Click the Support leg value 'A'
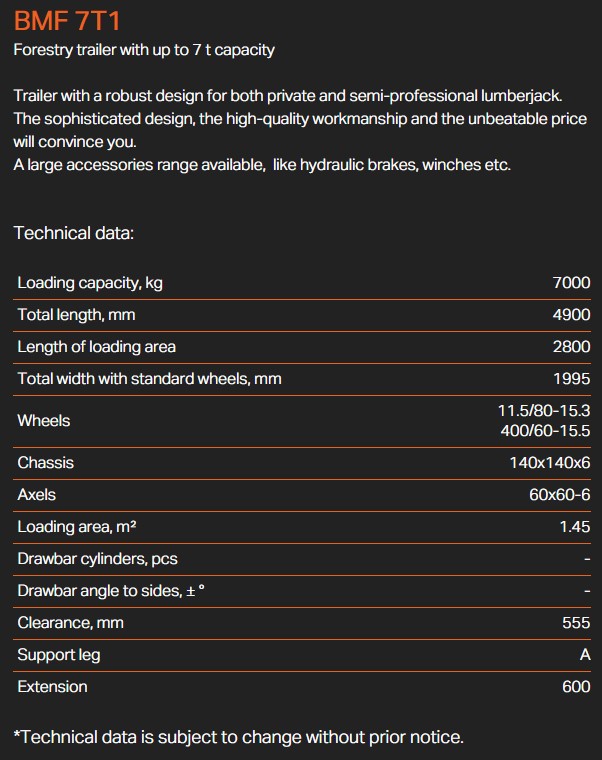The width and height of the screenshot is (602, 760). click(x=584, y=655)
